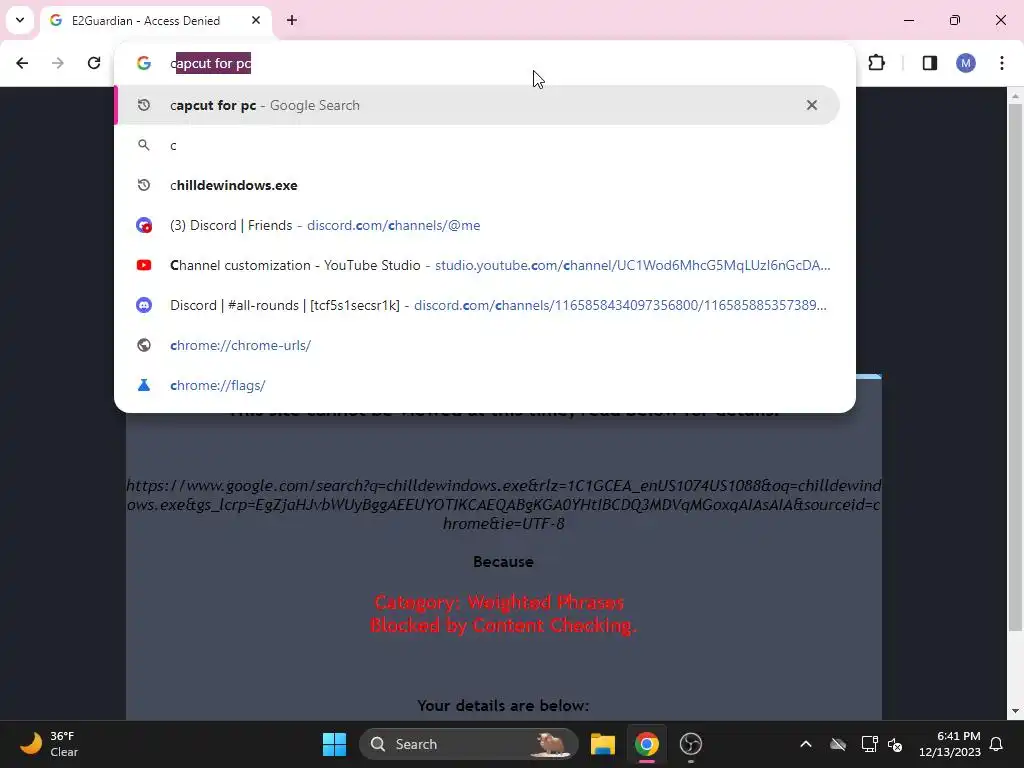The height and width of the screenshot is (768, 1024).
Task: Click the address bar text field
Action: (x=483, y=63)
